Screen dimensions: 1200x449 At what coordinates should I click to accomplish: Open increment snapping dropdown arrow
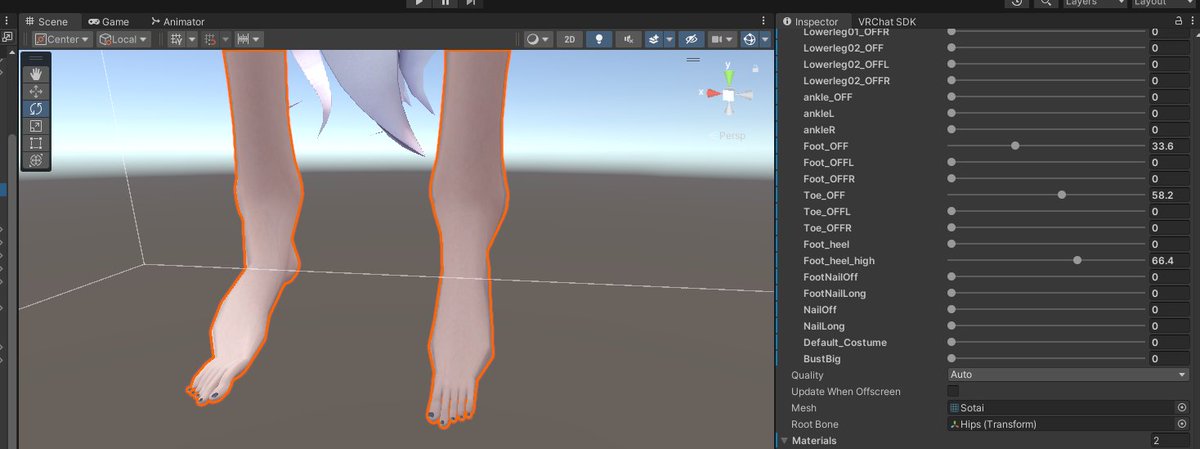(x=258, y=39)
